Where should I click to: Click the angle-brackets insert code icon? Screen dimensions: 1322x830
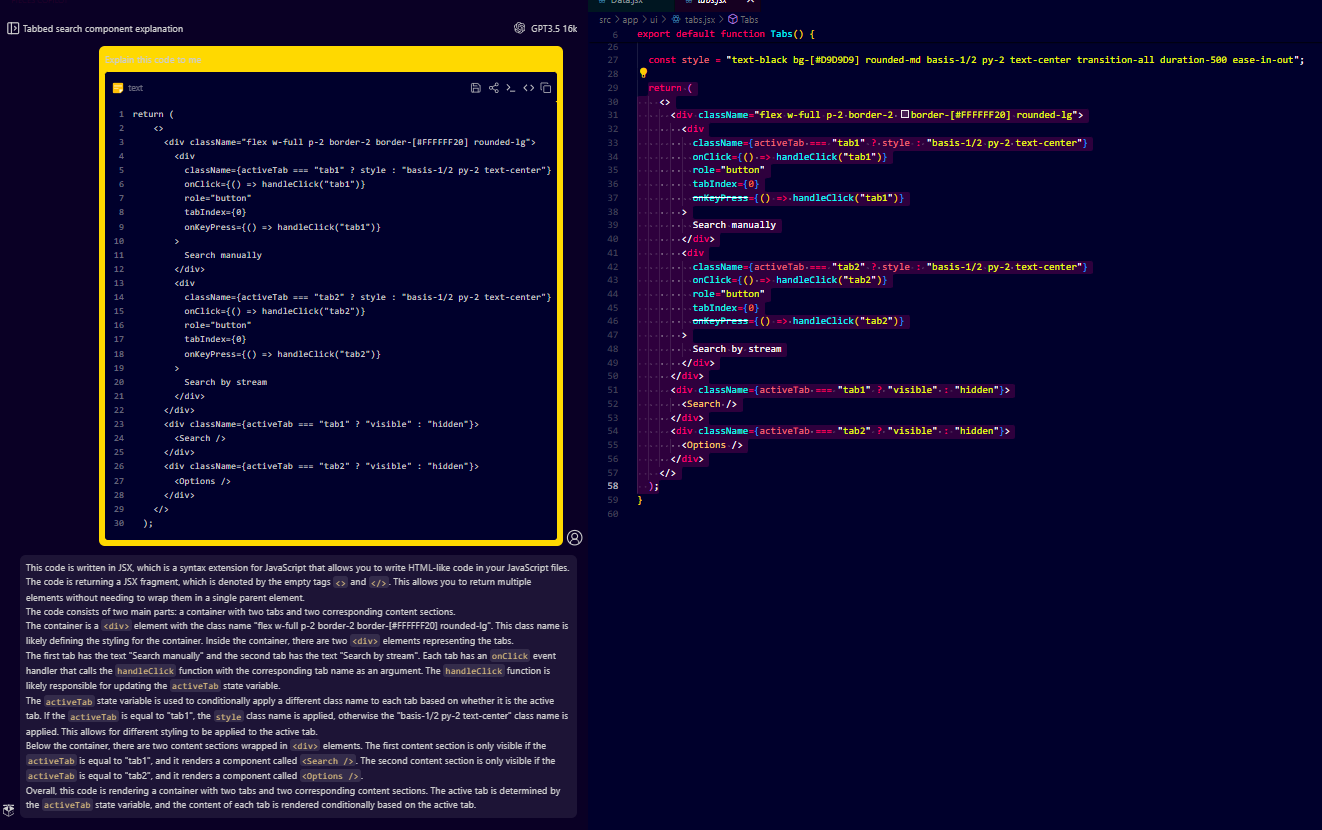tap(529, 88)
